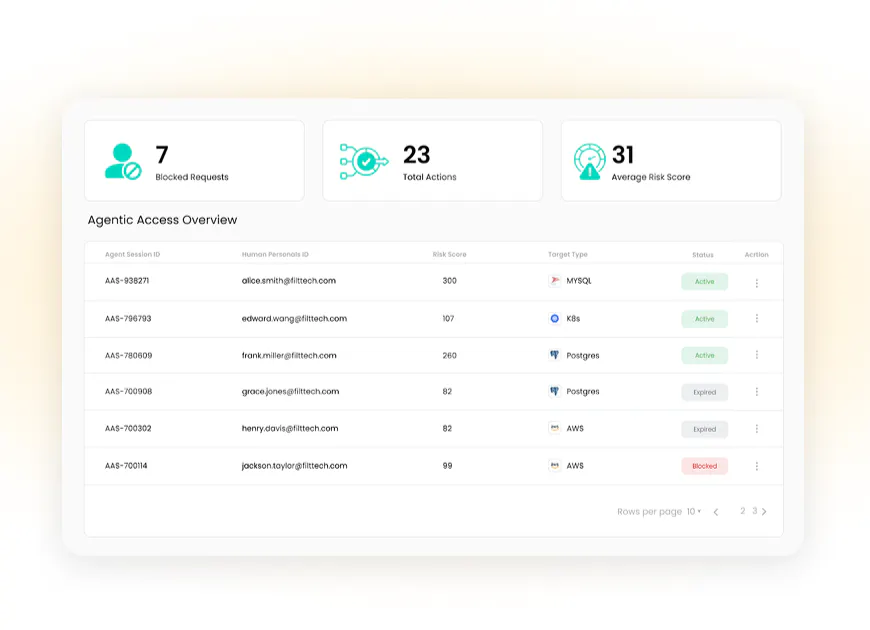The height and width of the screenshot is (630, 870).
Task: Click the Blocked Requests user icon
Action: pos(123,161)
